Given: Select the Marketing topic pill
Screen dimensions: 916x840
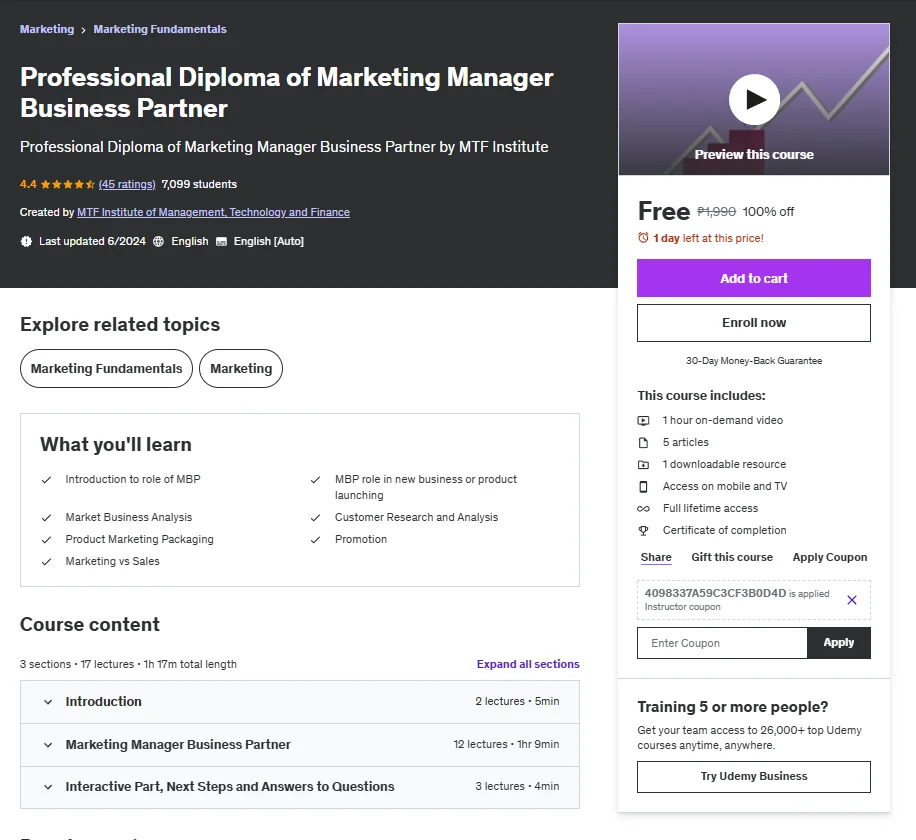Looking at the screenshot, I should pos(241,369).
